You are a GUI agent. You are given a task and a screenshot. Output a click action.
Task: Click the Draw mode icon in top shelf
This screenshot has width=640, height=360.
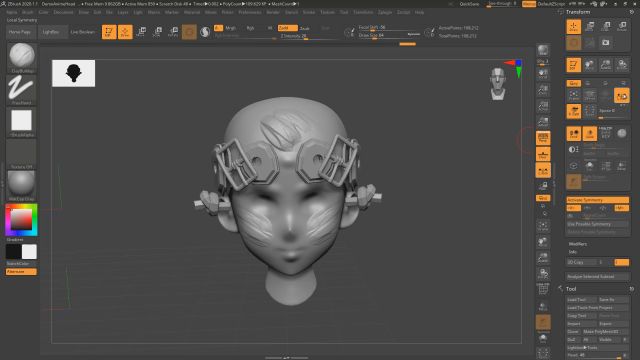pos(125,32)
